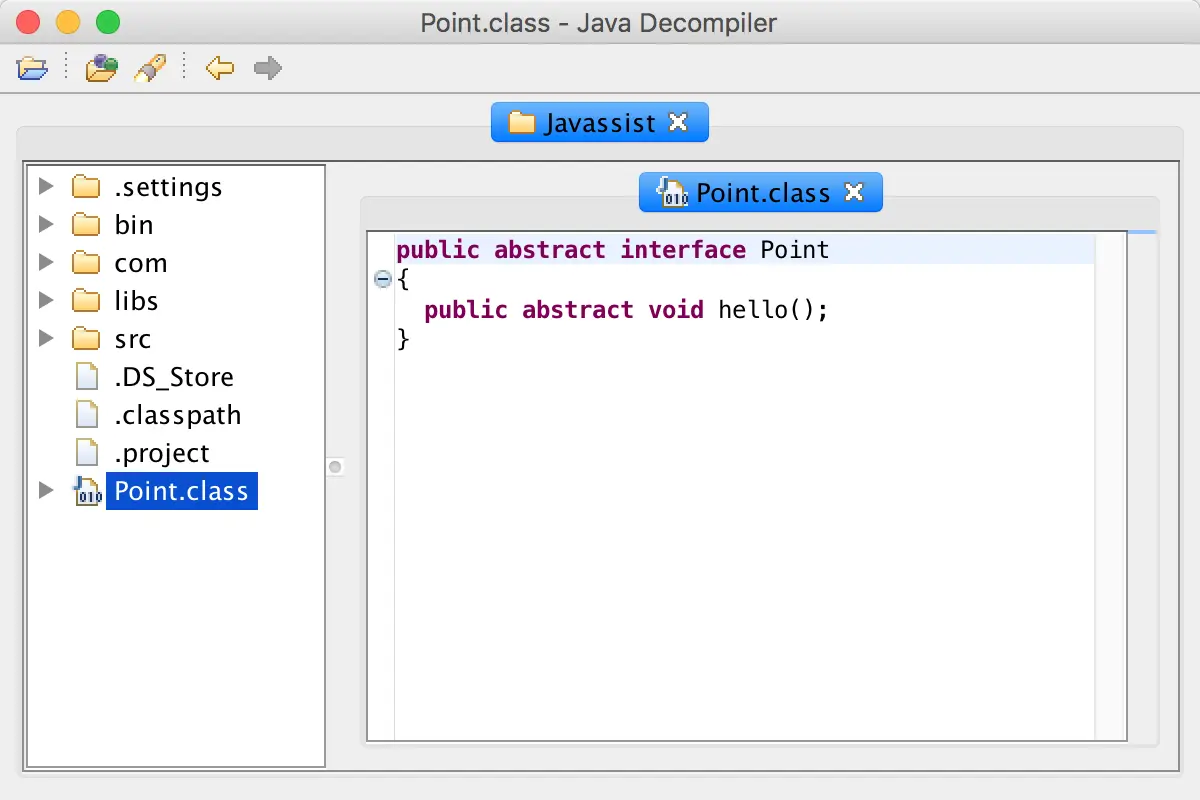Select Point.class in the tree
The image size is (1200, 800).
(181, 491)
